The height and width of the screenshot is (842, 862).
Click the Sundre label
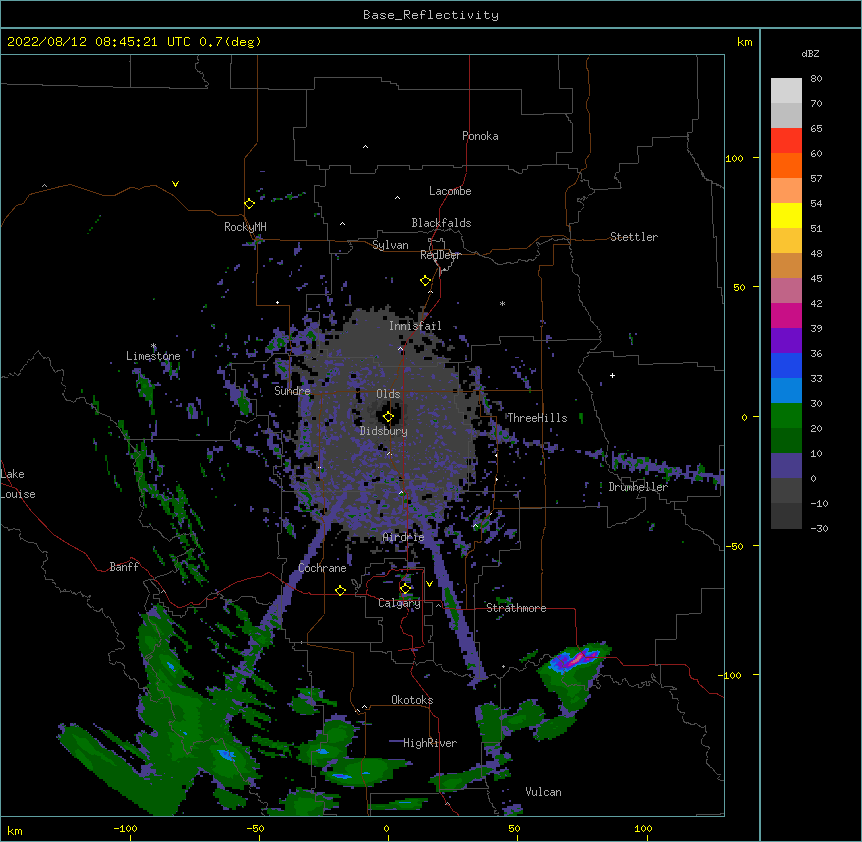(x=292, y=391)
